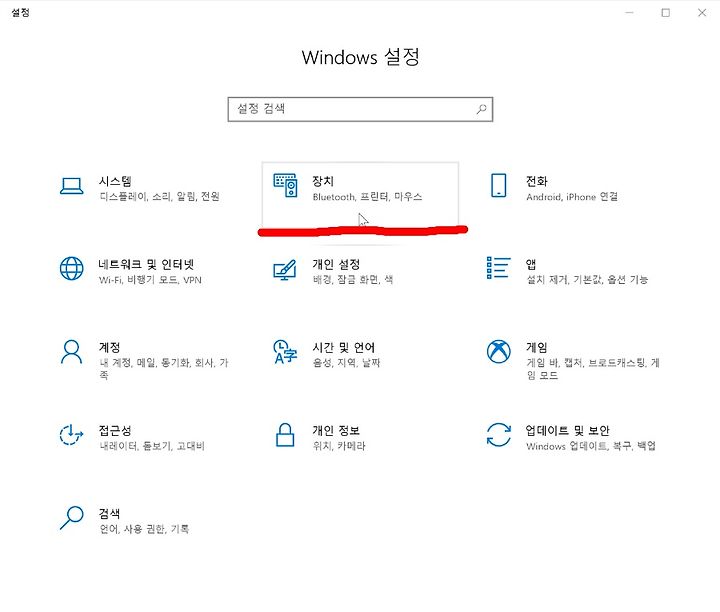Click the 계정 title text
The width and height of the screenshot is (720, 612).
[x=109, y=347]
